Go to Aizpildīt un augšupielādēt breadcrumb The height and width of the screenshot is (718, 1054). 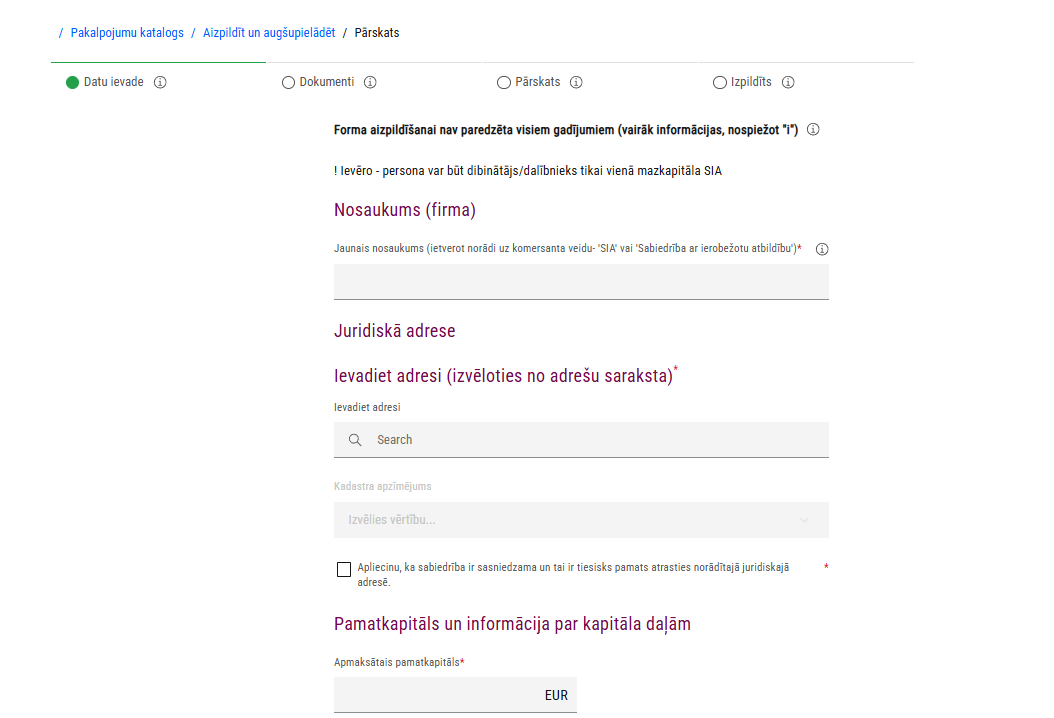[269, 33]
